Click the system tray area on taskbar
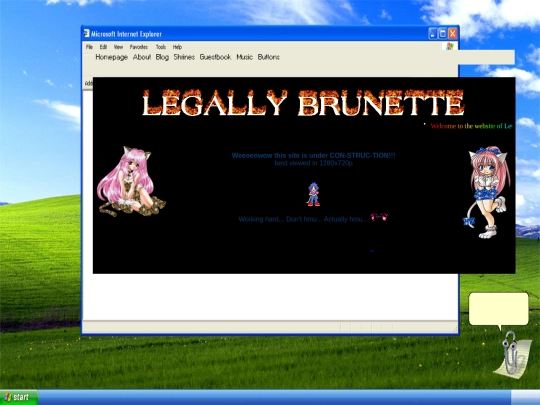The height and width of the screenshot is (405, 540). tap(526, 397)
